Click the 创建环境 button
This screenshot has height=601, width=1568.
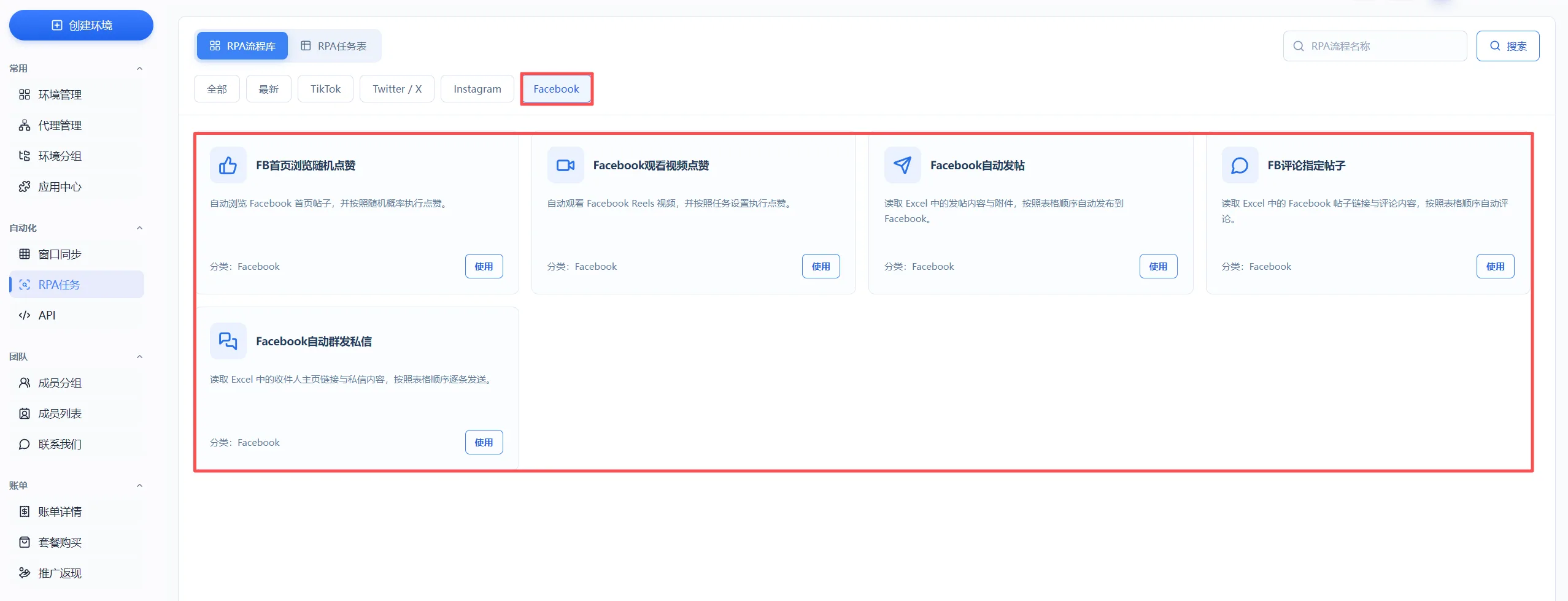(81, 25)
